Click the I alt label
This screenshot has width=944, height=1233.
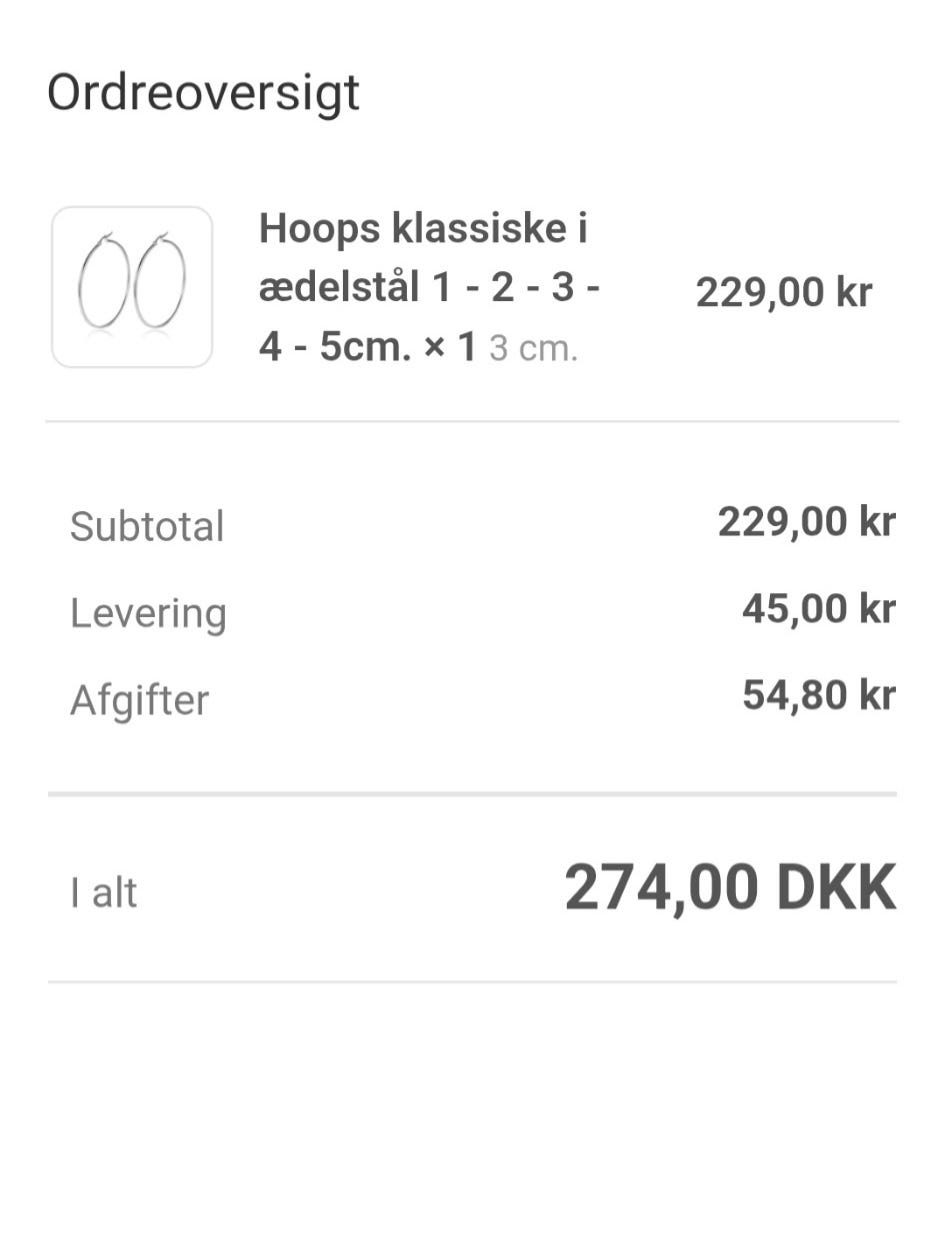pos(104,892)
